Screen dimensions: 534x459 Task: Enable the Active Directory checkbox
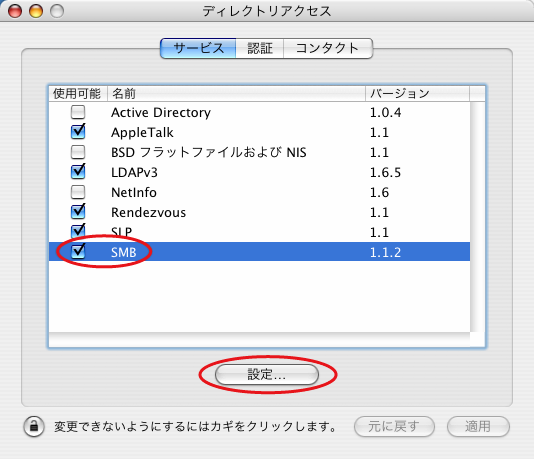coord(78,112)
